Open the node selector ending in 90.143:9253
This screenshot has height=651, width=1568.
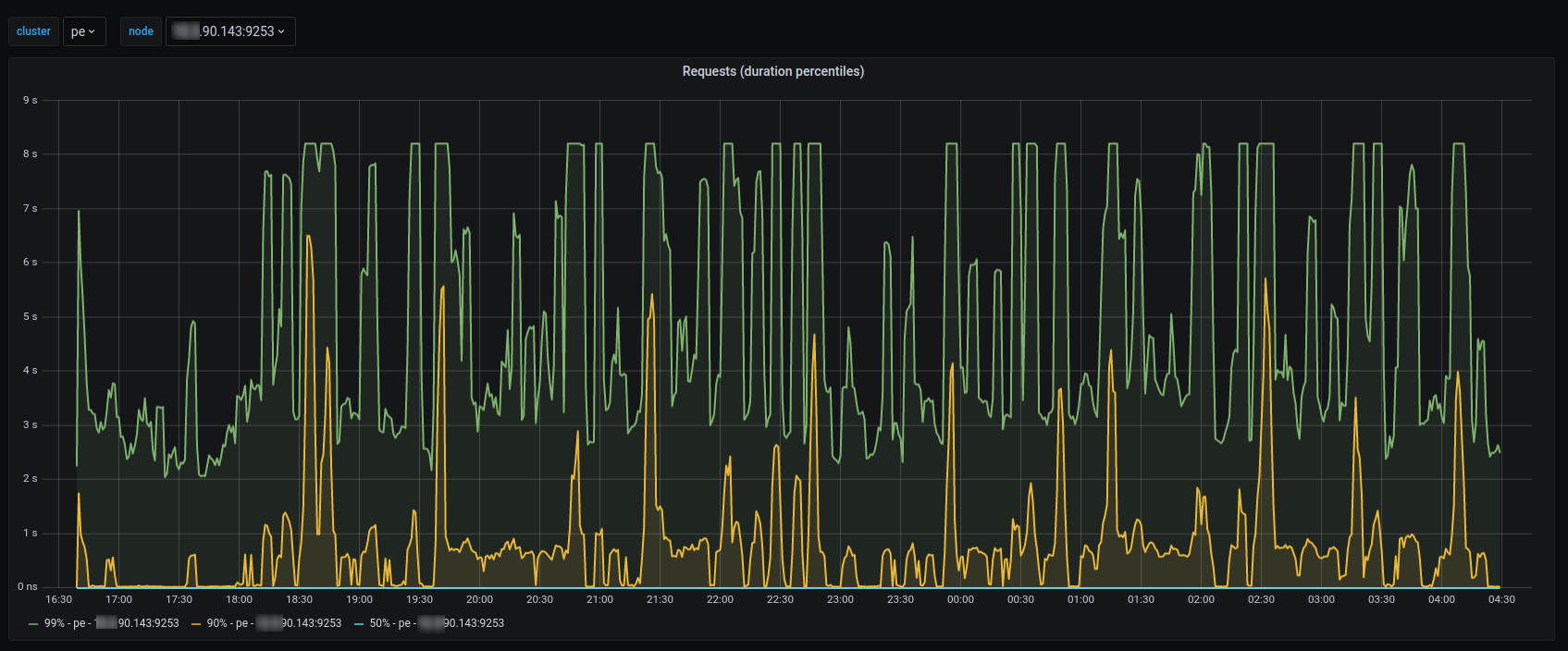coord(229,31)
